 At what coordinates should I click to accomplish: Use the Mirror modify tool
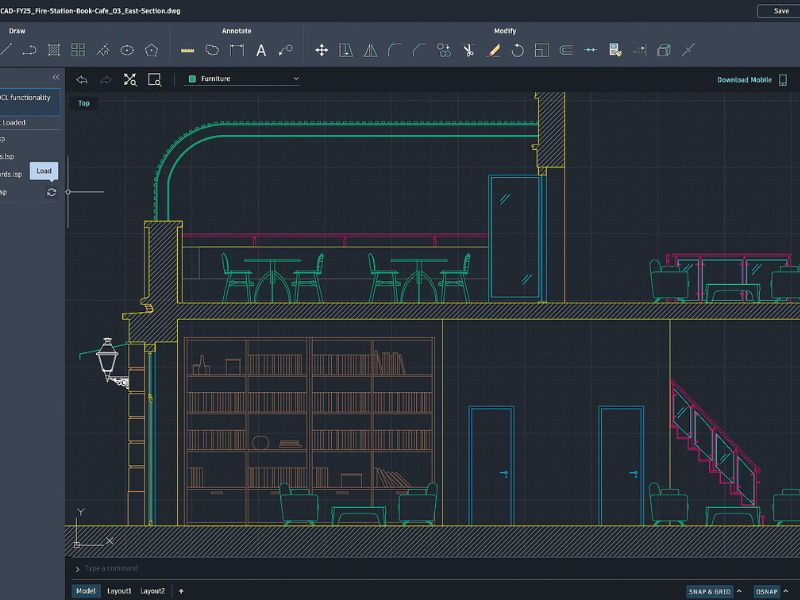(370, 49)
